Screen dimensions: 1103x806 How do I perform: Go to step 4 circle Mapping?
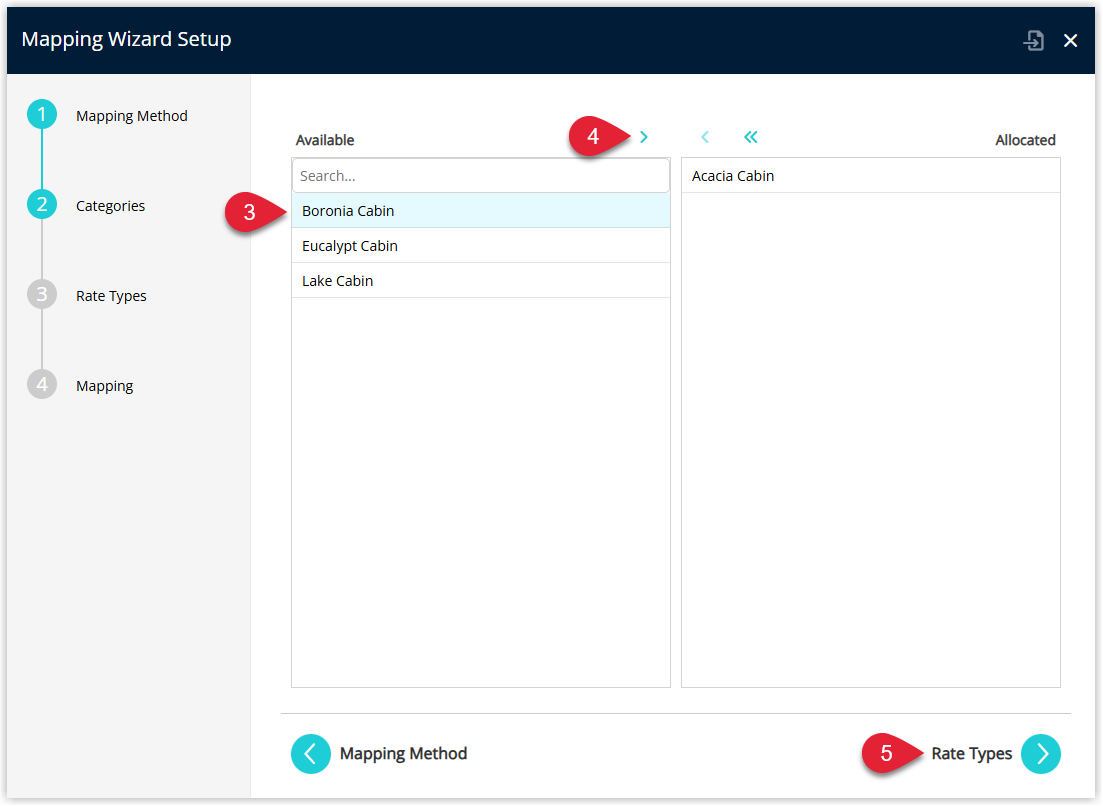pos(42,385)
